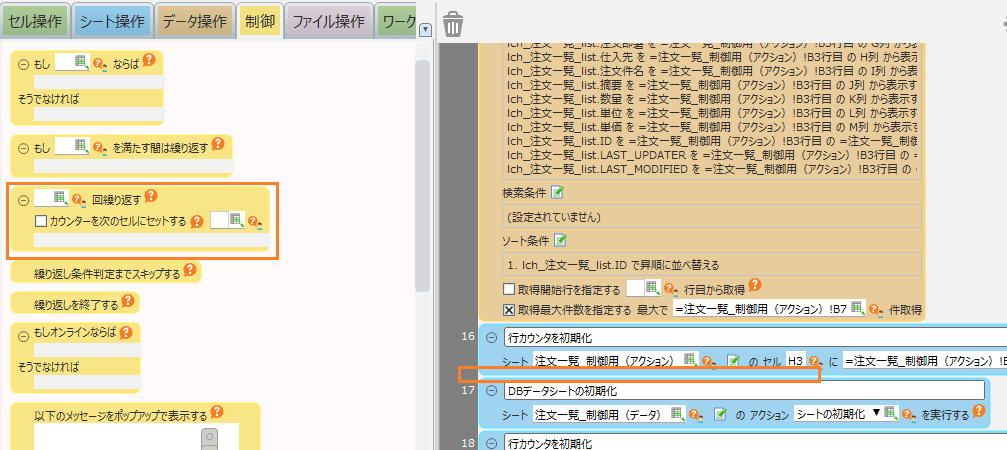Open sheet picker for 注文一覧_制御用（データ）
Viewport: 1007px width, 450px height.
(x=678, y=413)
